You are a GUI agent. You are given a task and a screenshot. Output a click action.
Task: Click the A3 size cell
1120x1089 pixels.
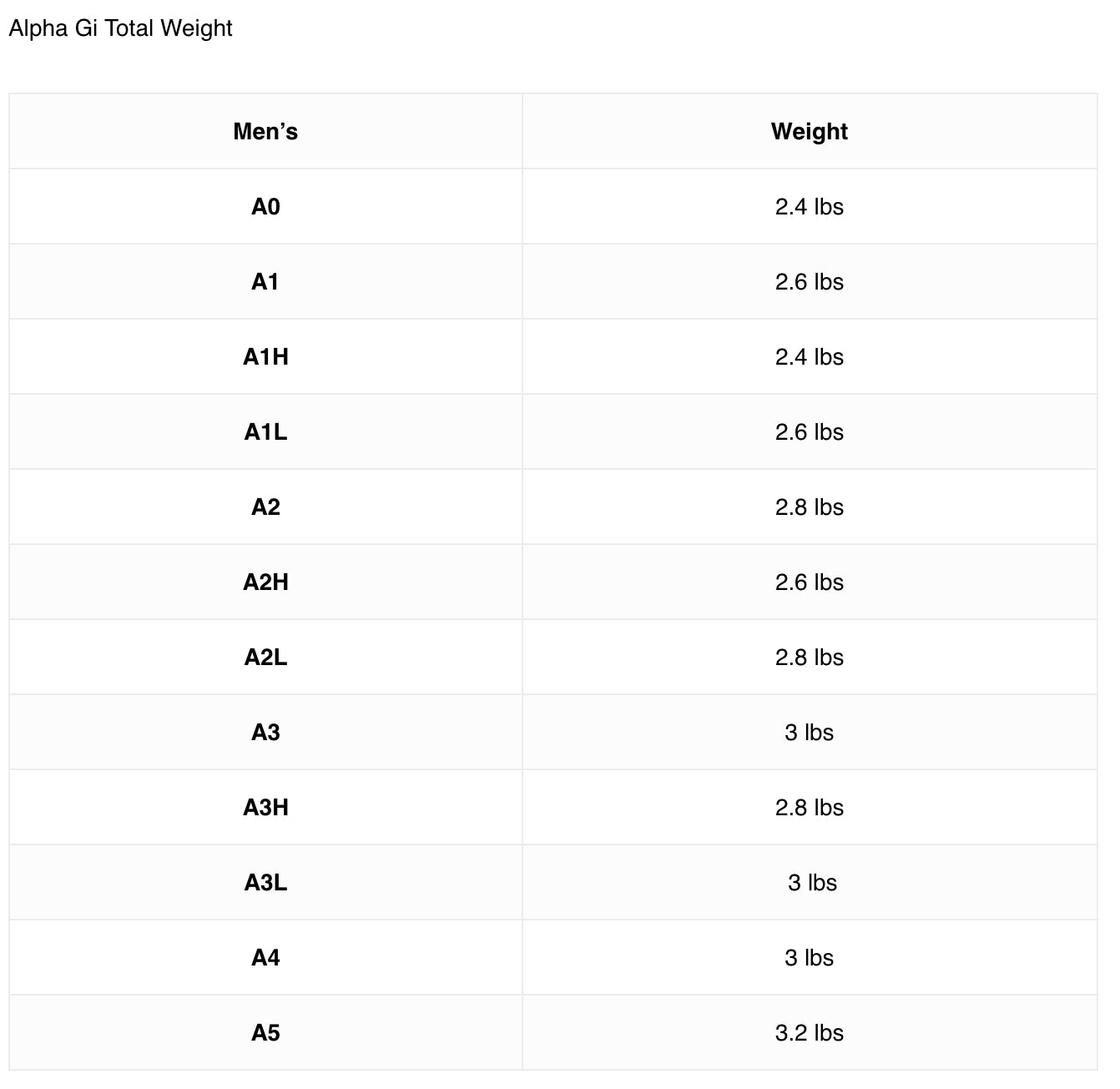pos(265,732)
